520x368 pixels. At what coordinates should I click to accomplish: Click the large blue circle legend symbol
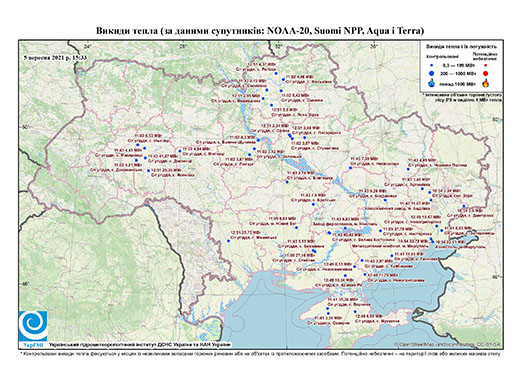(431, 73)
